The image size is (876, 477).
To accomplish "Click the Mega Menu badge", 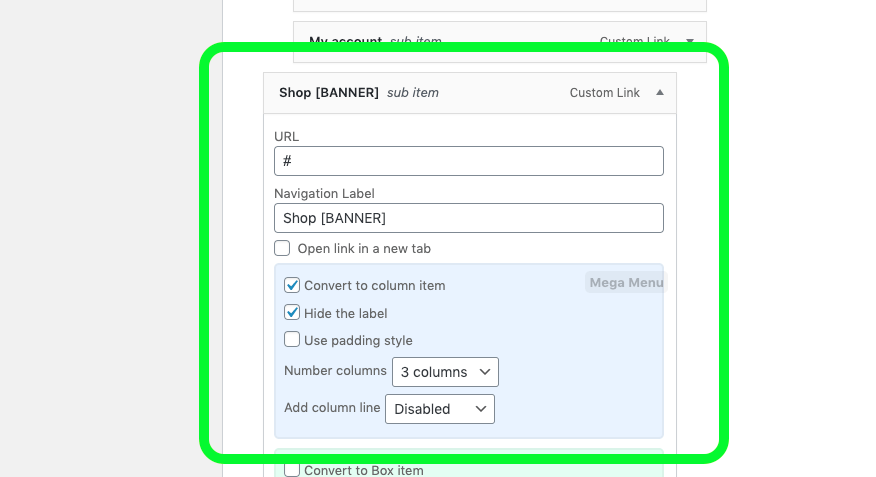I will point(626,283).
